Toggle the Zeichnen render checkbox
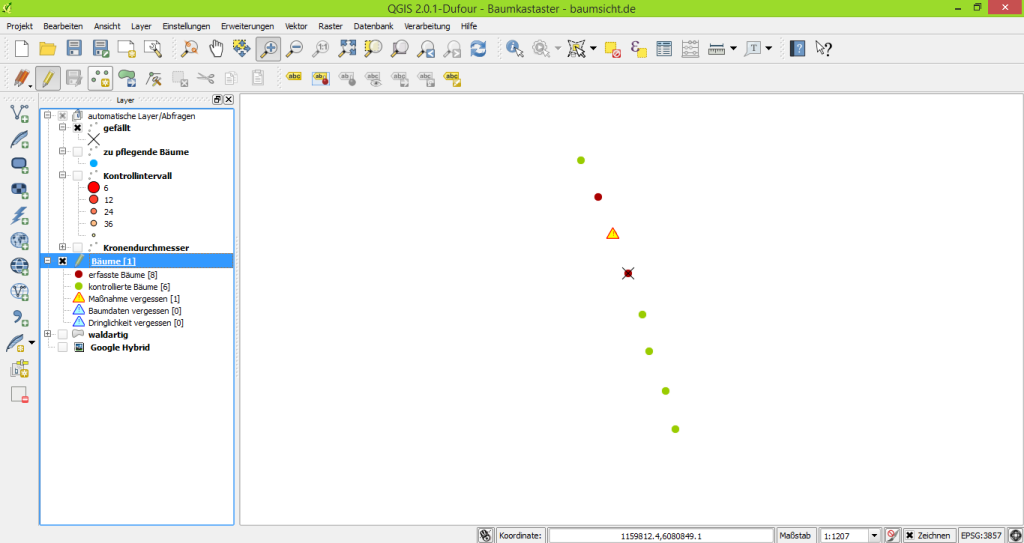The height and width of the screenshot is (543, 1024). click(908, 535)
